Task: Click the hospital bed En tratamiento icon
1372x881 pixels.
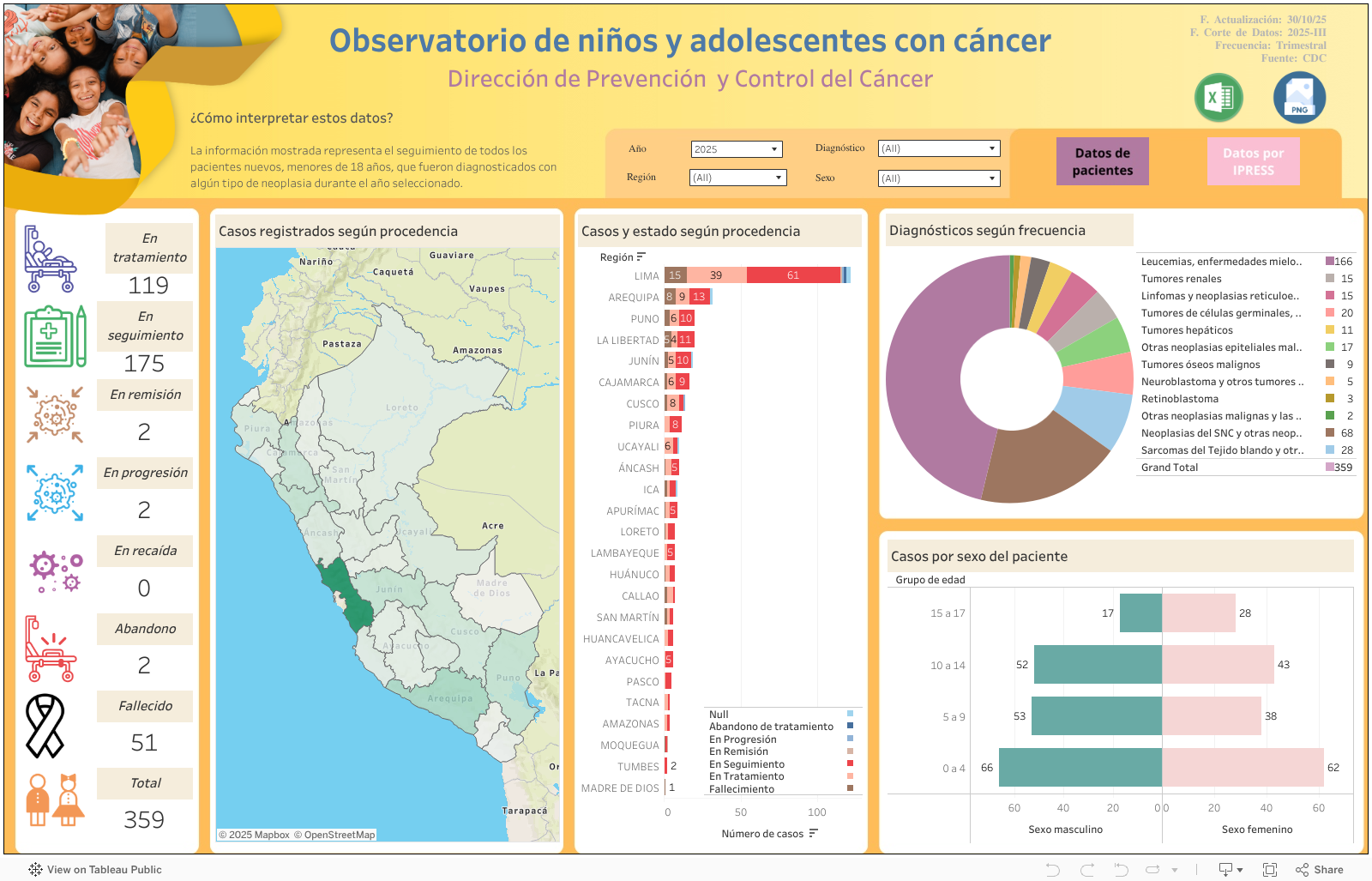Action: click(50, 258)
